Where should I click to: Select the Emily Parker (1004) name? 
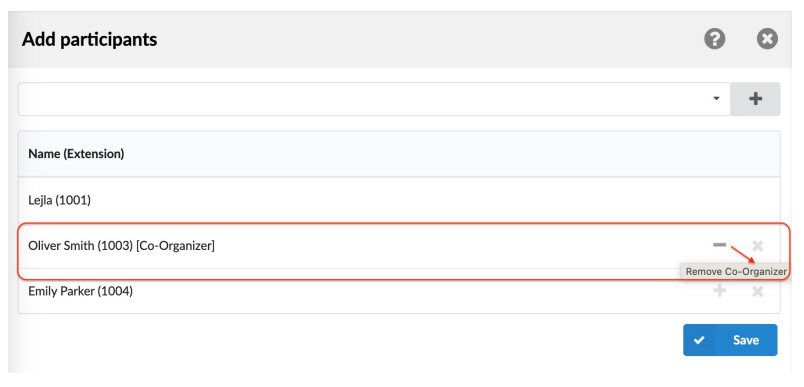coord(81,291)
